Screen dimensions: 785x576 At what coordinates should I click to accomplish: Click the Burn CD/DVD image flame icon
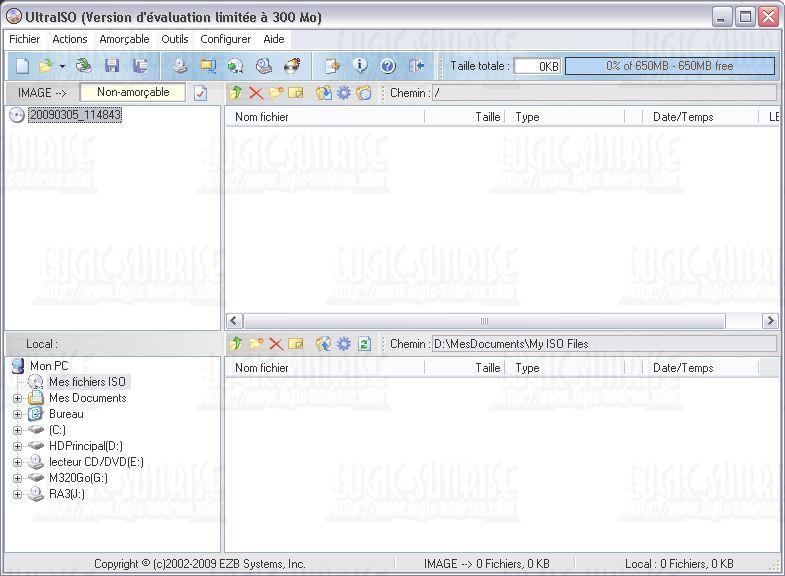pyautogui.click(x=292, y=66)
